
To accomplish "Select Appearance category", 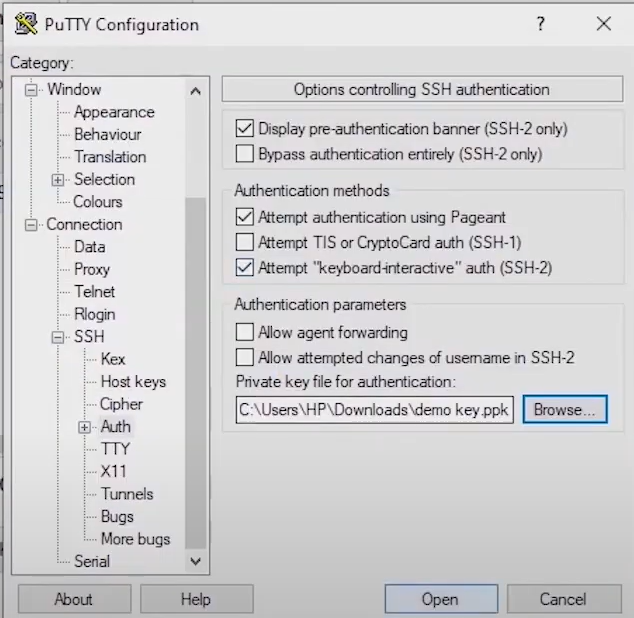I will click(x=114, y=112).
